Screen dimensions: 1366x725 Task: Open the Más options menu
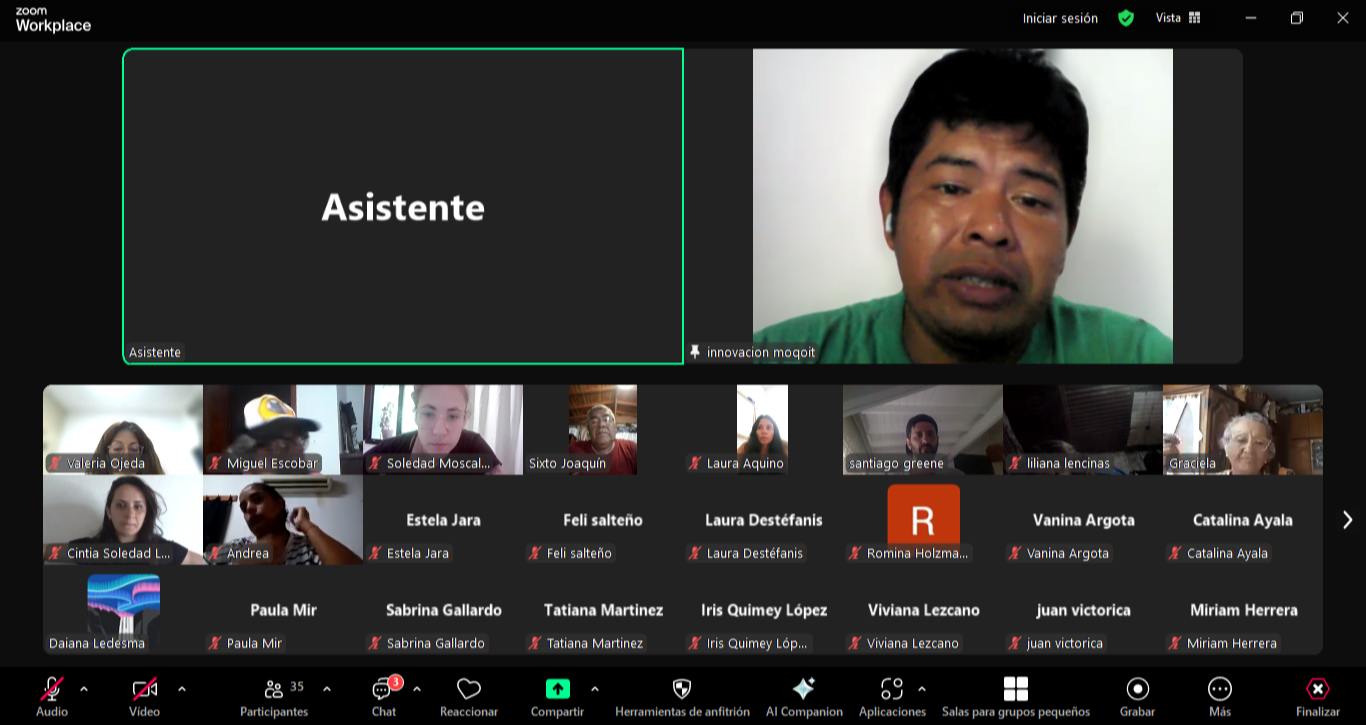tap(1219, 696)
